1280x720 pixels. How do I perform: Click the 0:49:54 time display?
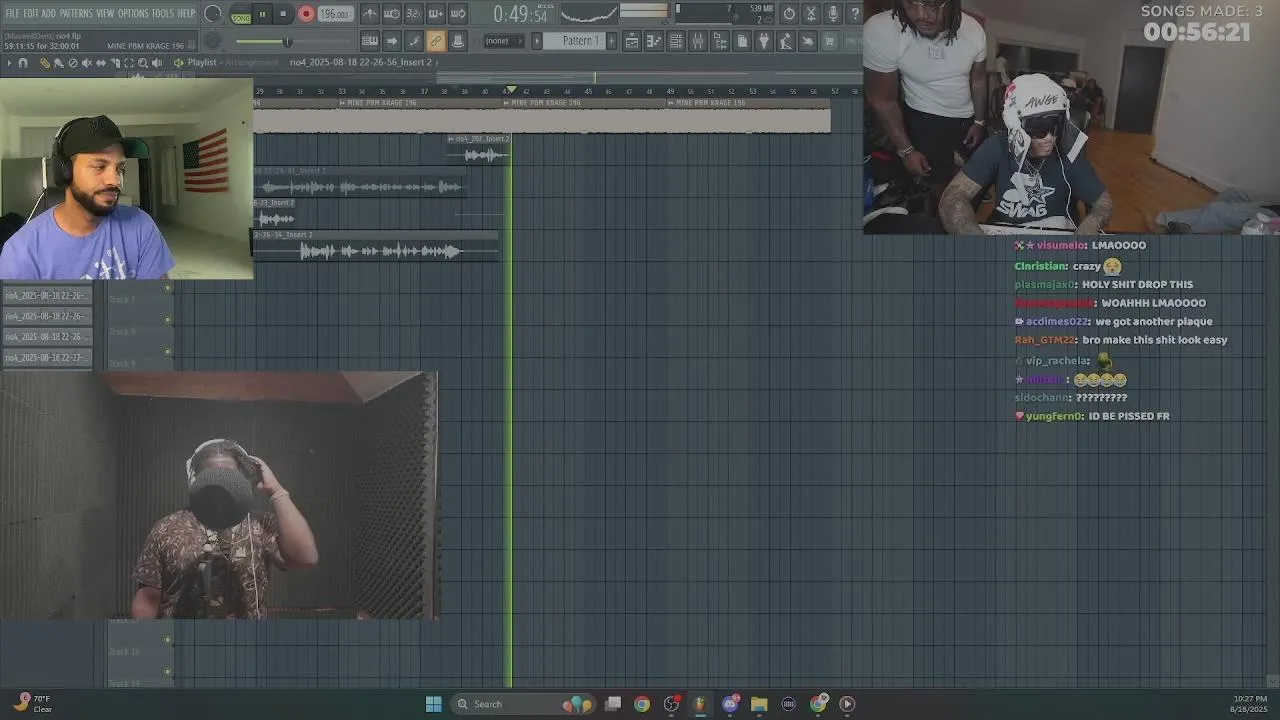point(520,15)
